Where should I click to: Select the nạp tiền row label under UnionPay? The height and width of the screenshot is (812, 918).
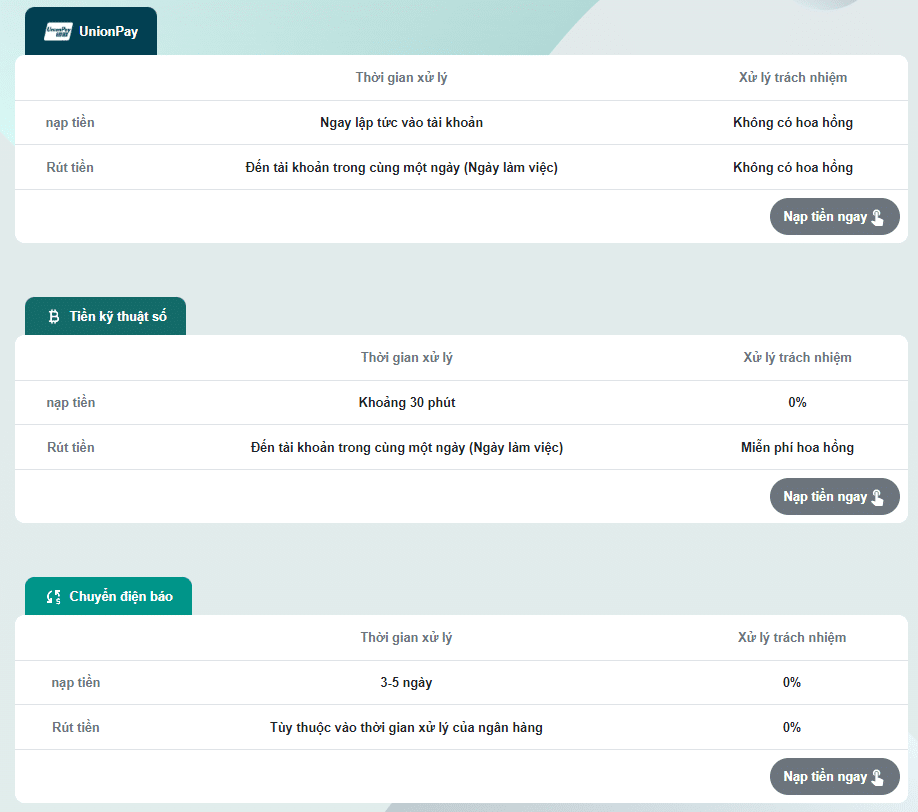coord(70,123)
